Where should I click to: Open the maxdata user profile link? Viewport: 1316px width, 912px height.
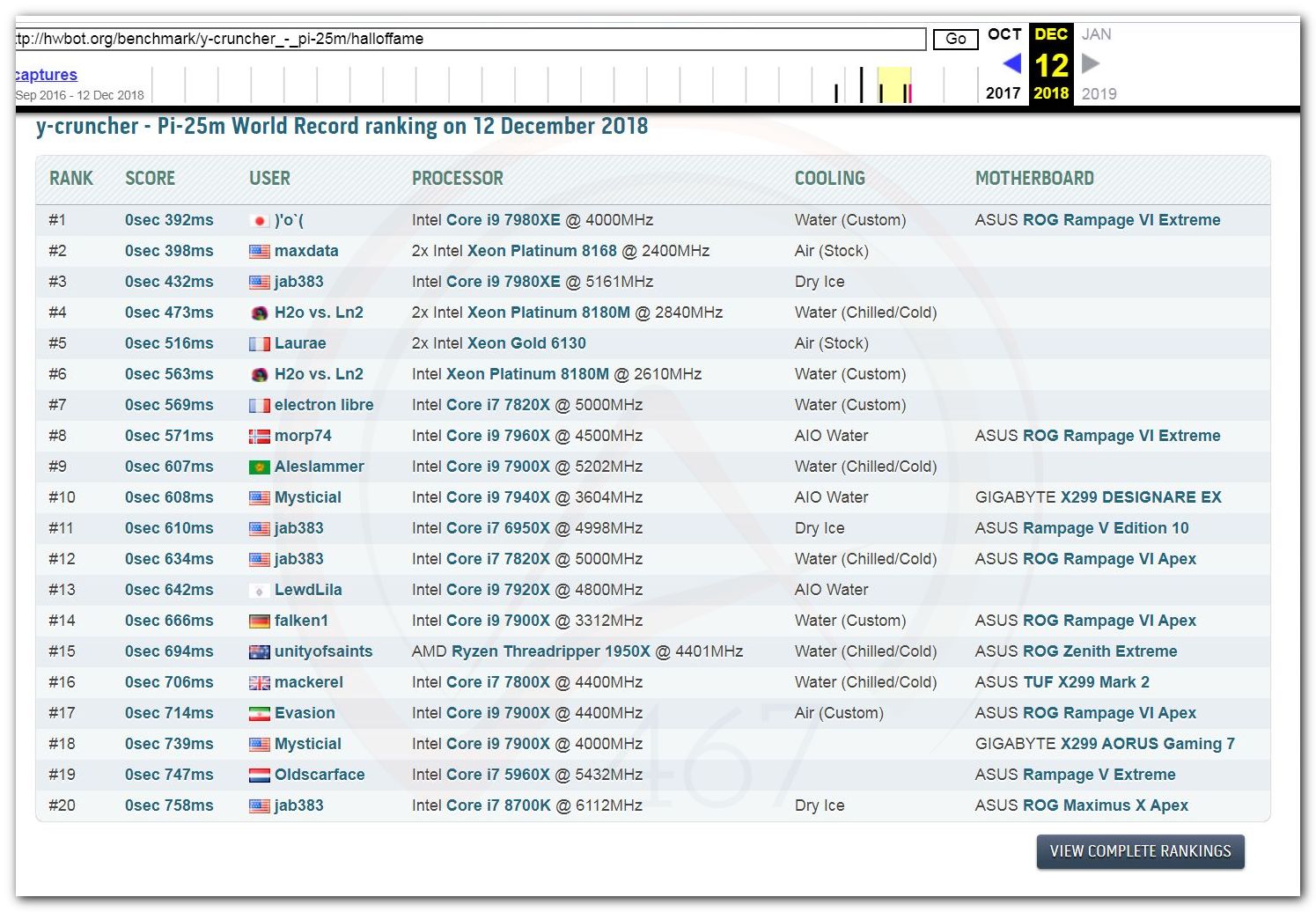click(305, 251)
